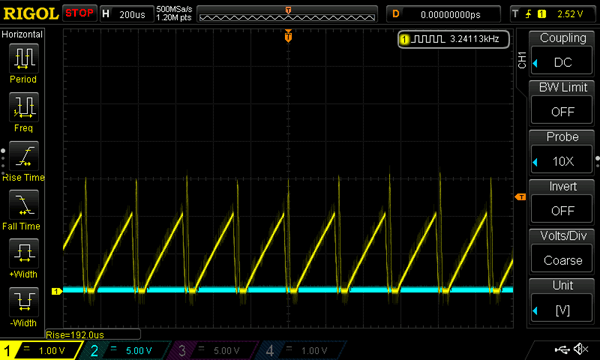Click the orange trigger position marker above waveform
The height and width of the screenshot is (360, 600).
point(288,36)
